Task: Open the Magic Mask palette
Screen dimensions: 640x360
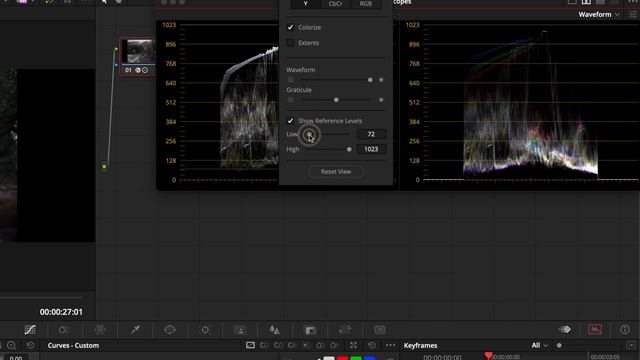Action: click(240, 329)
